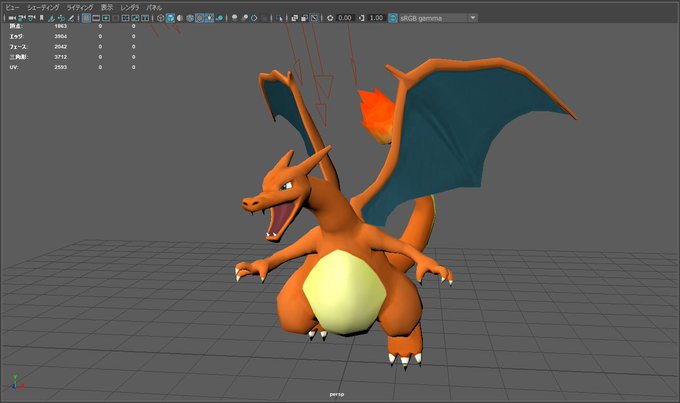The width and height of the screenshot is (680, 403).
Task: Click the Wireframe on Shaded icon
Action: (190, 18)
